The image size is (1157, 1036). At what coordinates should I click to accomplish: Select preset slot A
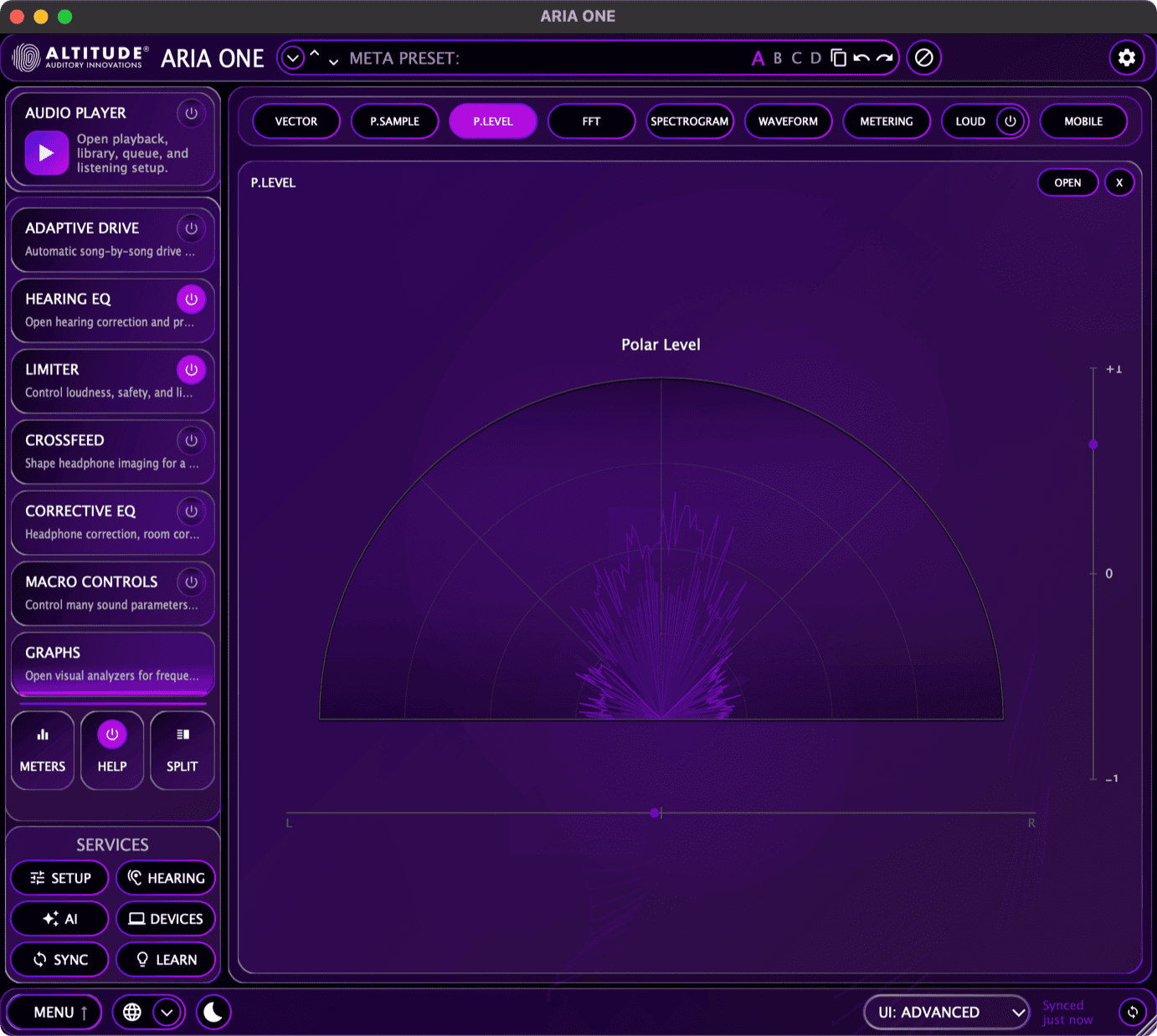point(758,58)
